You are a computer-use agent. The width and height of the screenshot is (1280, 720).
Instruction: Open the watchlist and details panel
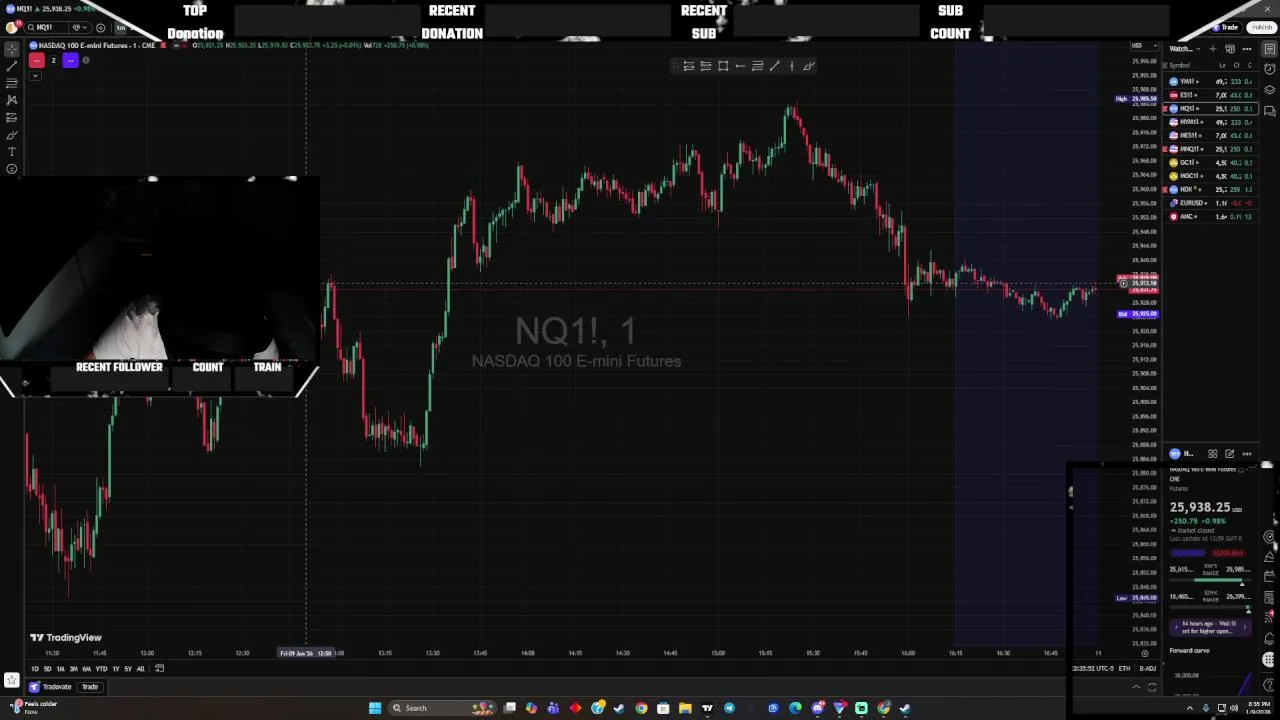(1270, 49)
